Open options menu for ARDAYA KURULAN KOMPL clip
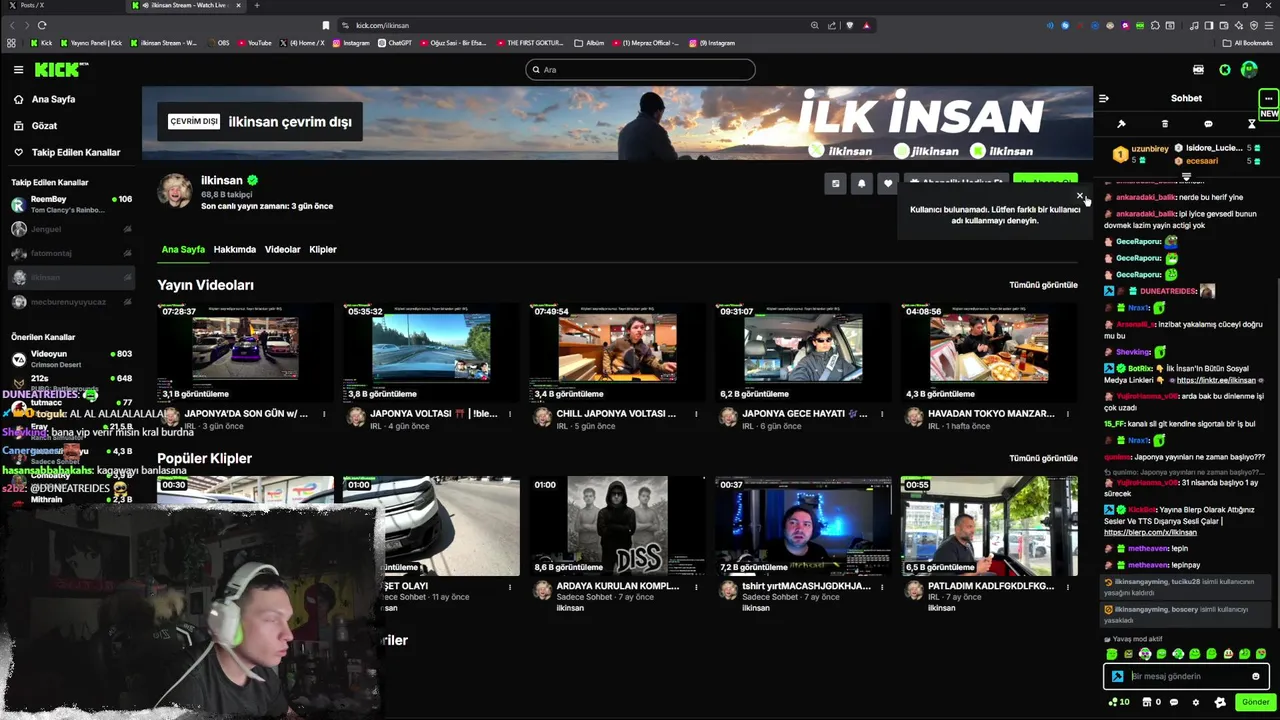The image size is (1280, 720). pyautogui.click(x=696, y=587)
